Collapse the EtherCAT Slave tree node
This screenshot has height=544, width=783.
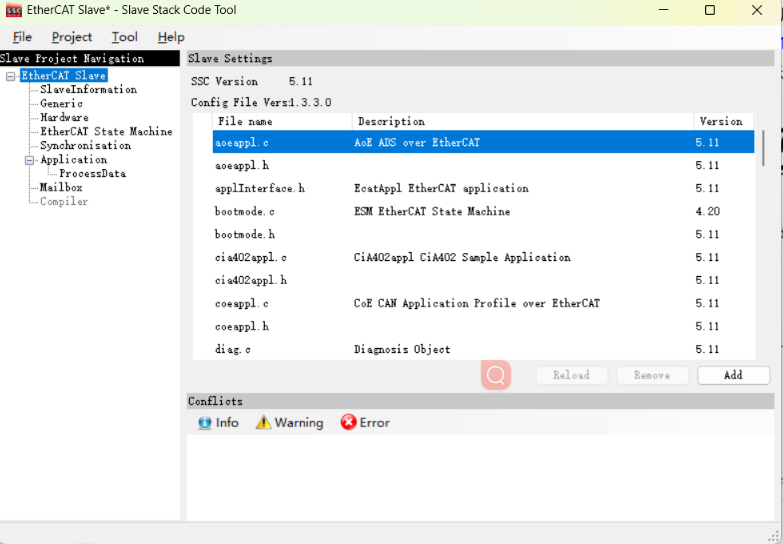[x=10, y=76]
